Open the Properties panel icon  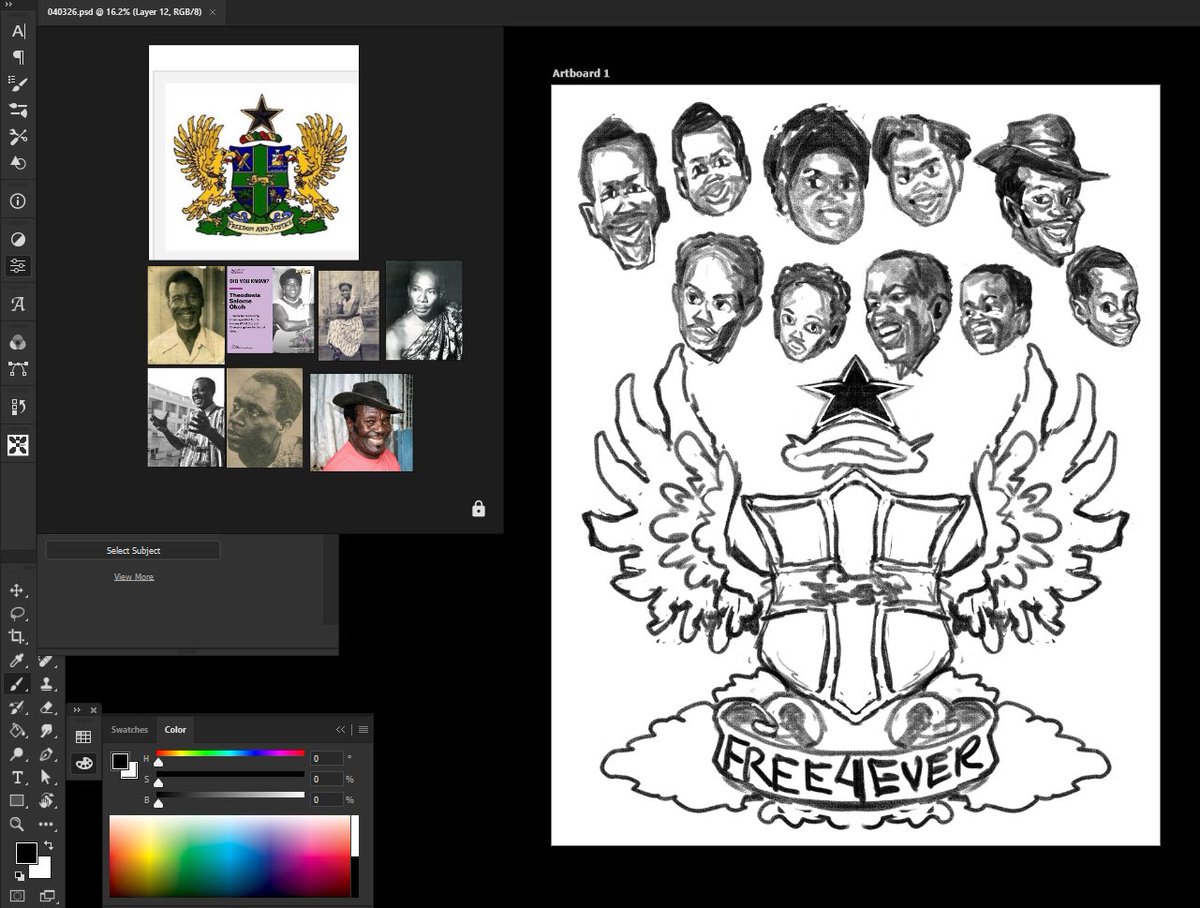coord(18,266)
